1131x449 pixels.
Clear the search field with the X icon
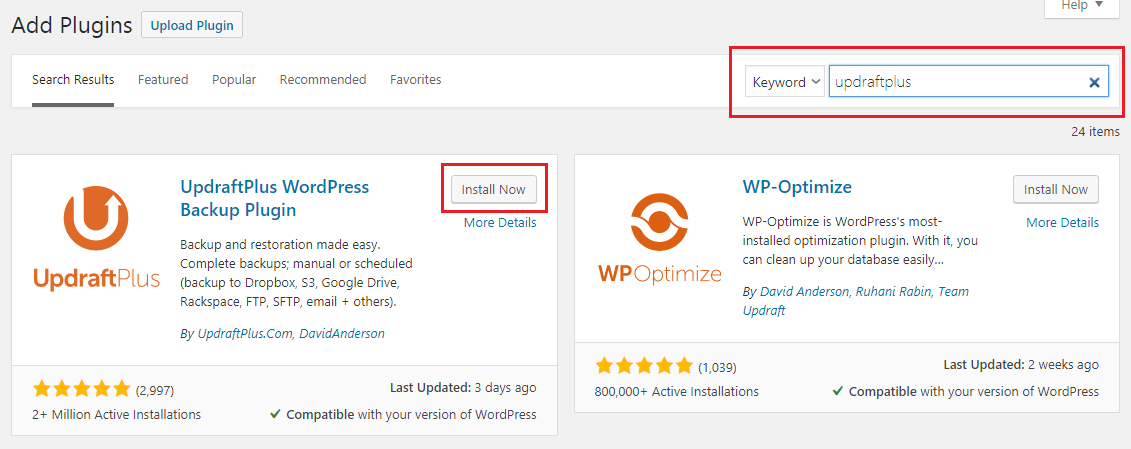click(1094, 82)
